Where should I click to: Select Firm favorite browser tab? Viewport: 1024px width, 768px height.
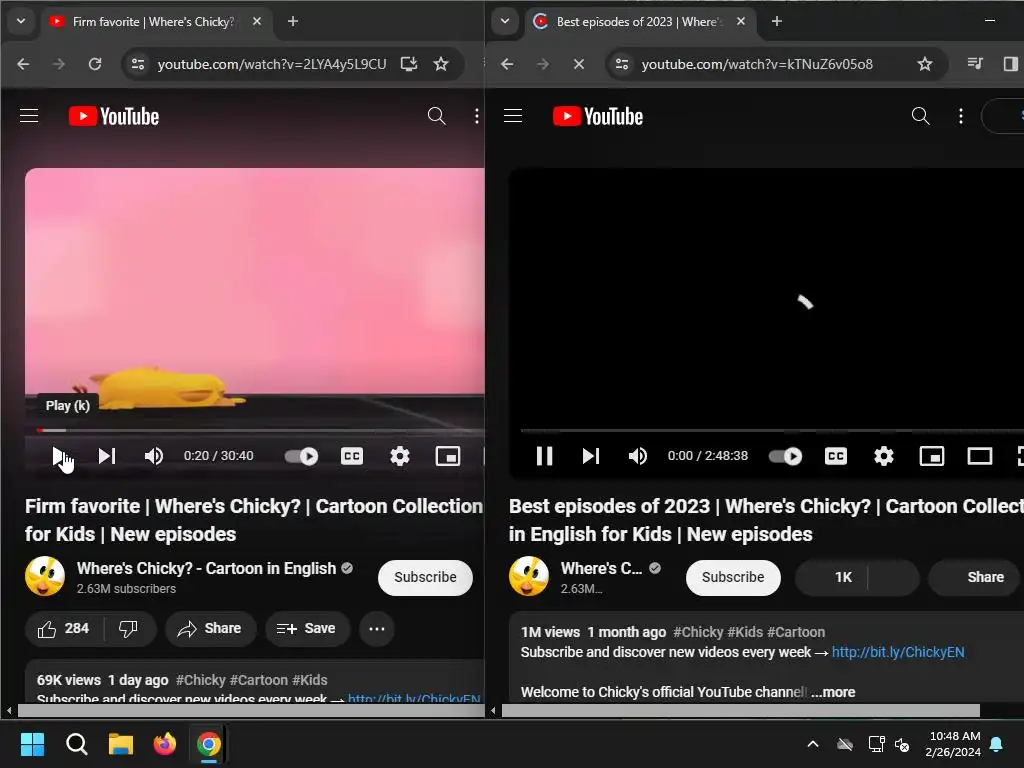155,22
